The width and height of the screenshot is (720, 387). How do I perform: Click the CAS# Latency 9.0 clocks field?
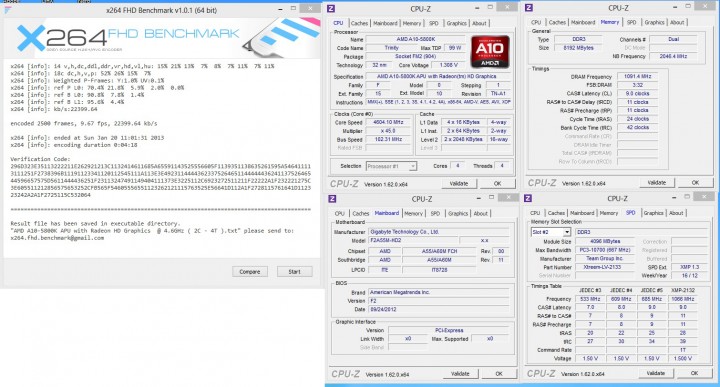[x=638, y=93]
